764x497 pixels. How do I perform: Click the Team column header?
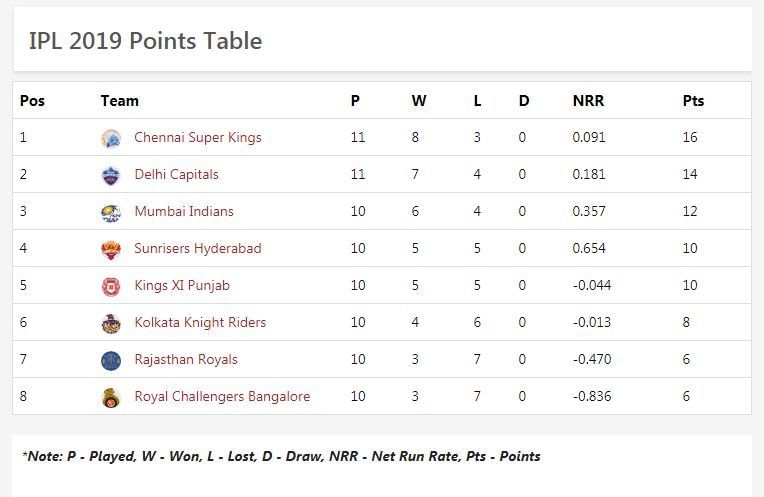click(x=120, y=101)
